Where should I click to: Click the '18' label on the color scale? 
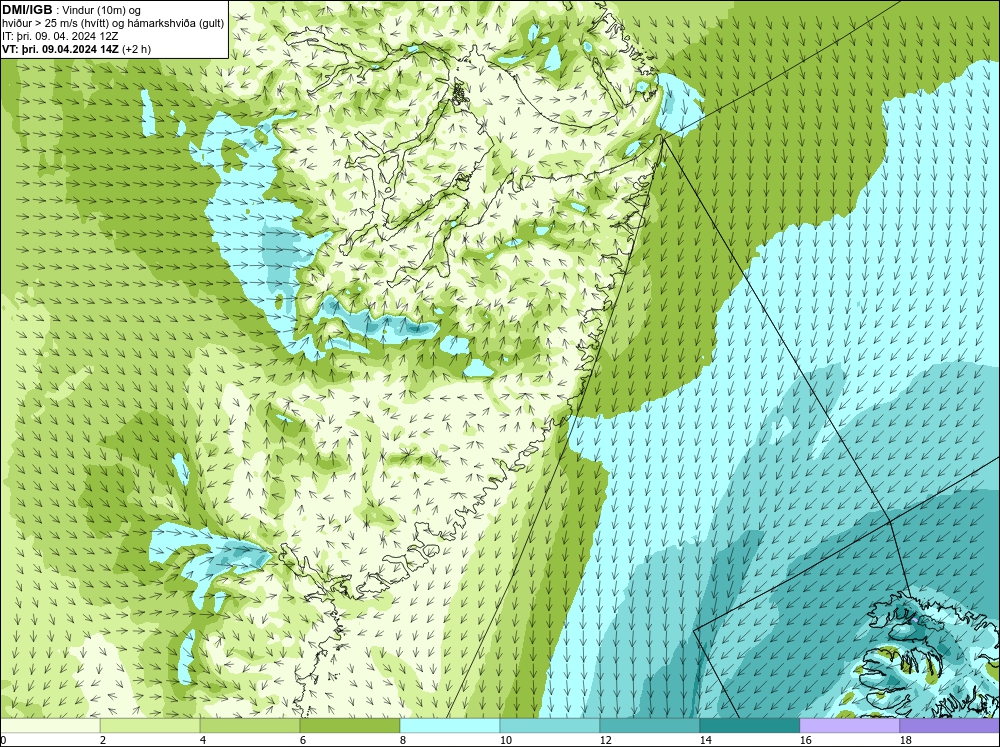point(905,740)
